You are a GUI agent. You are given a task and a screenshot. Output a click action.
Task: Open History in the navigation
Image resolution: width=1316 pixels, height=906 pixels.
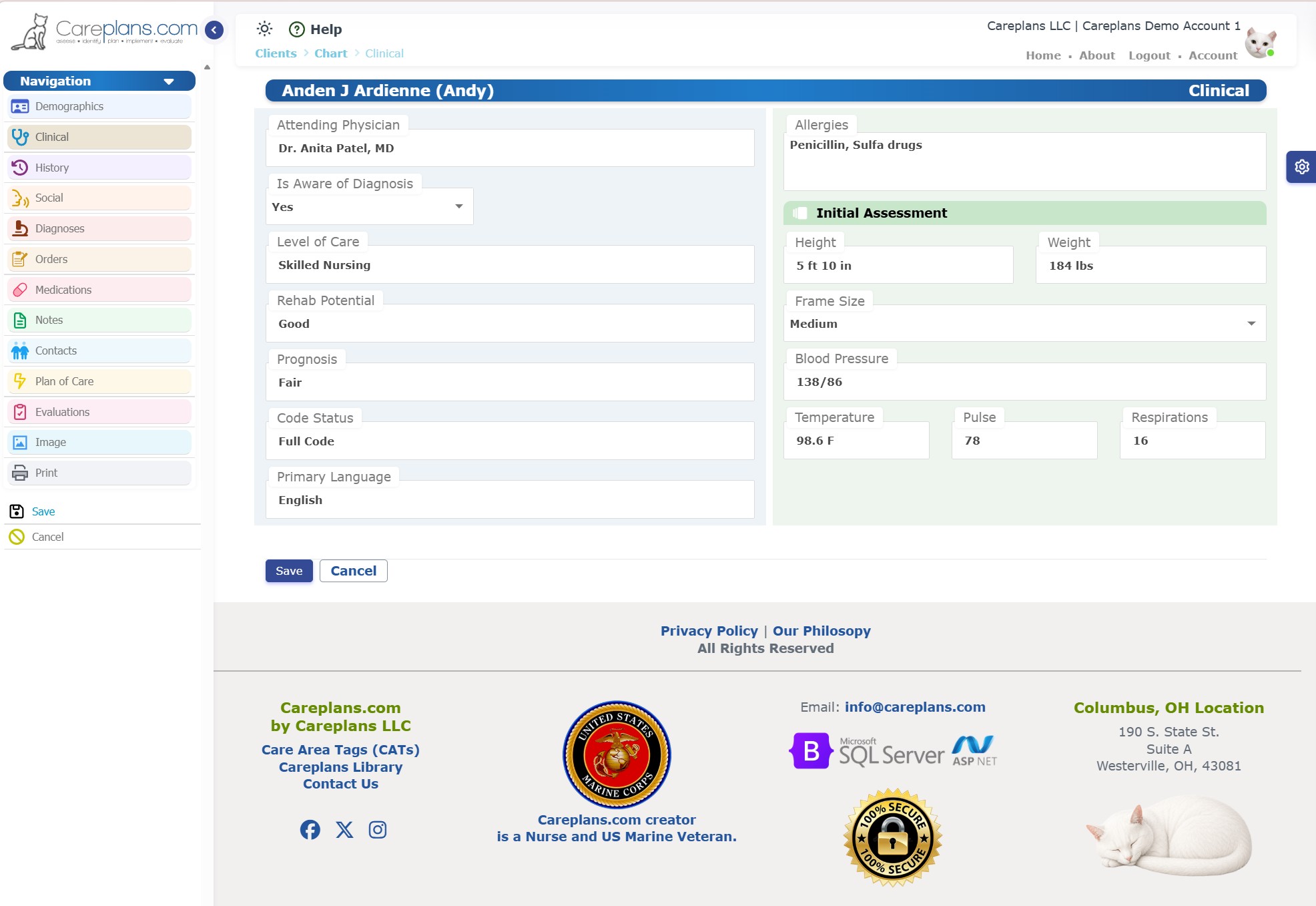click(x=99, y=168)
